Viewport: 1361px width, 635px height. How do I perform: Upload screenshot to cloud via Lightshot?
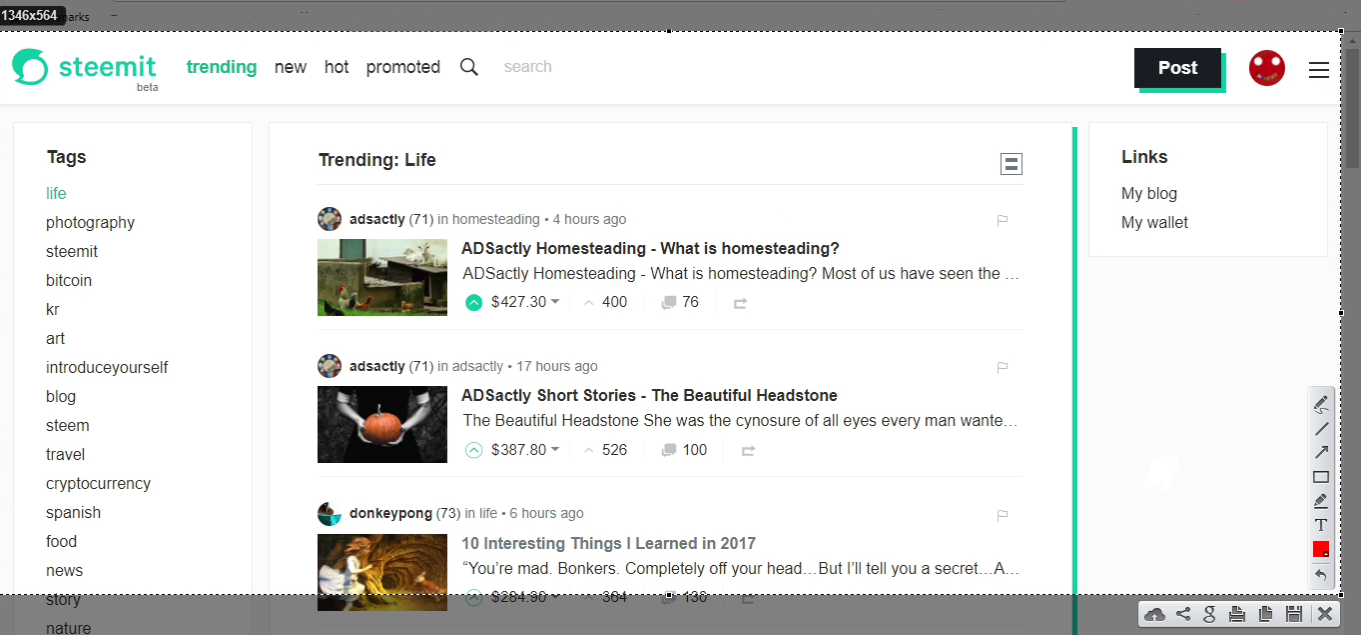tap(1155, 614)
